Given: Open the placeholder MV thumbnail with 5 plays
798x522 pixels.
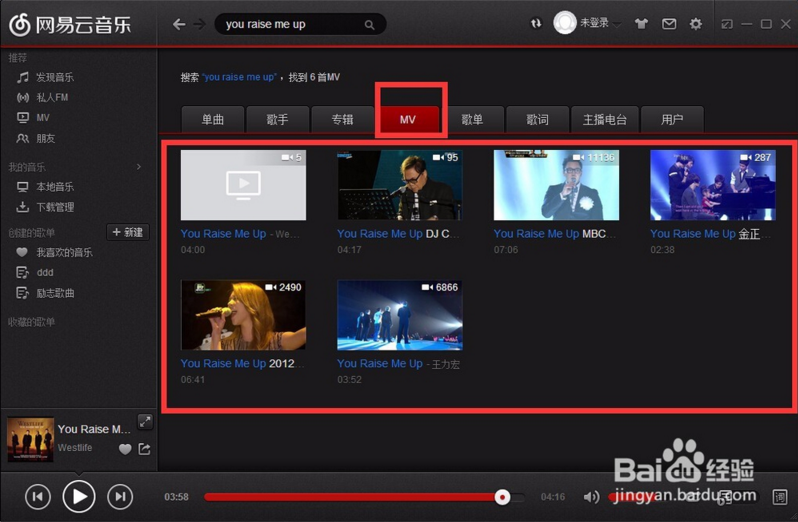Looking at the screenshot, I should [x=243, y=185].
